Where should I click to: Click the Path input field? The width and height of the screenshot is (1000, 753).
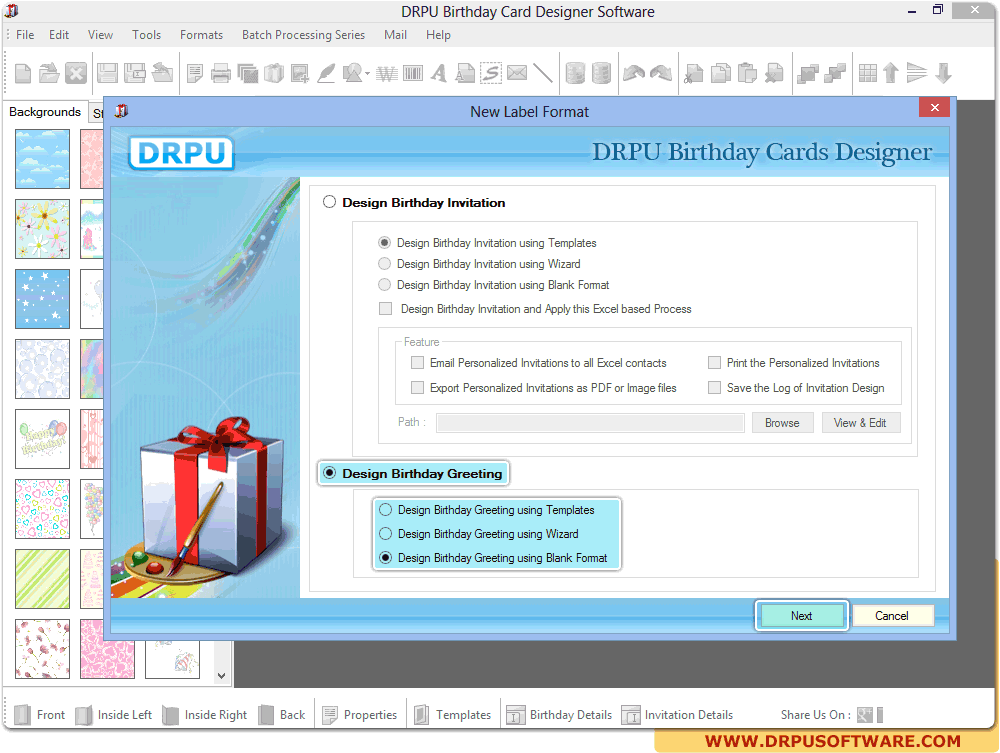click(x=590, y=423)
